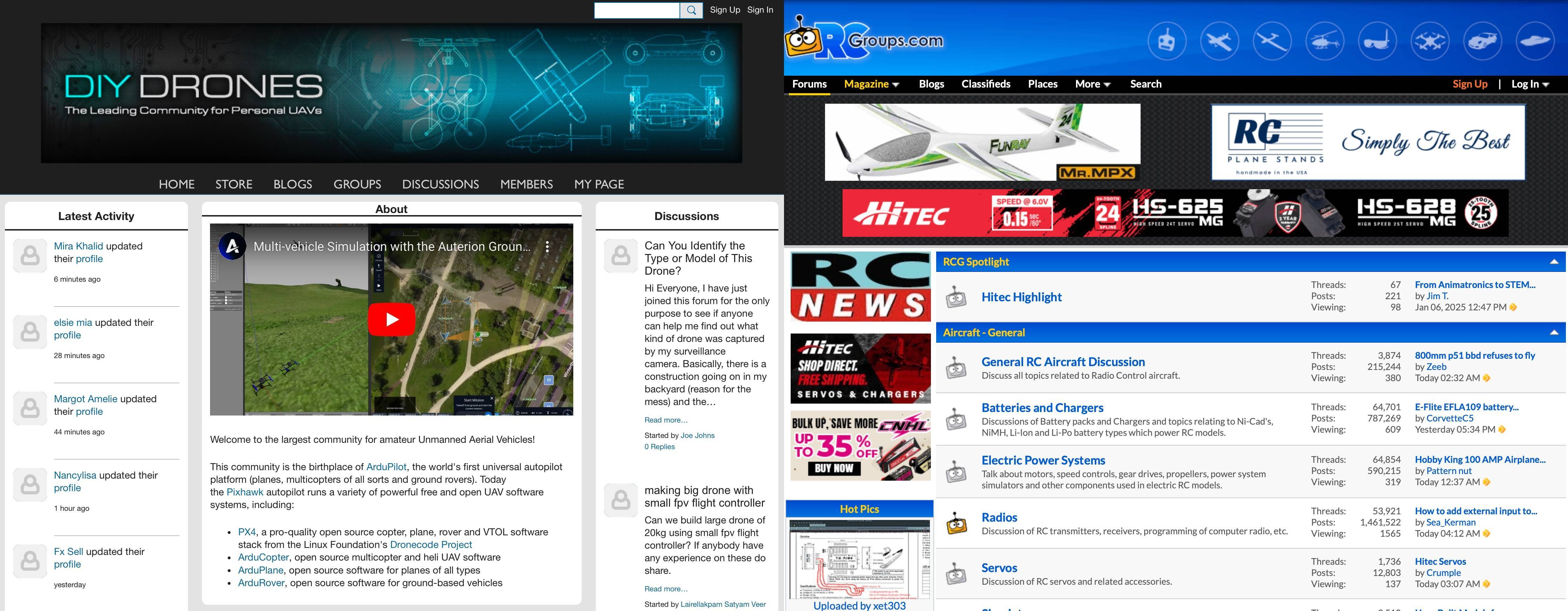Open Classifieds in RCGroups navigation
This screenshot has width=1568, height=611.
pos(986,84)
